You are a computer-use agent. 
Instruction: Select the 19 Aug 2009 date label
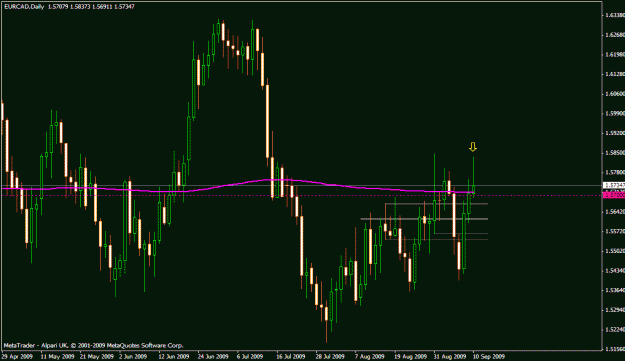(x=411, y=356)
